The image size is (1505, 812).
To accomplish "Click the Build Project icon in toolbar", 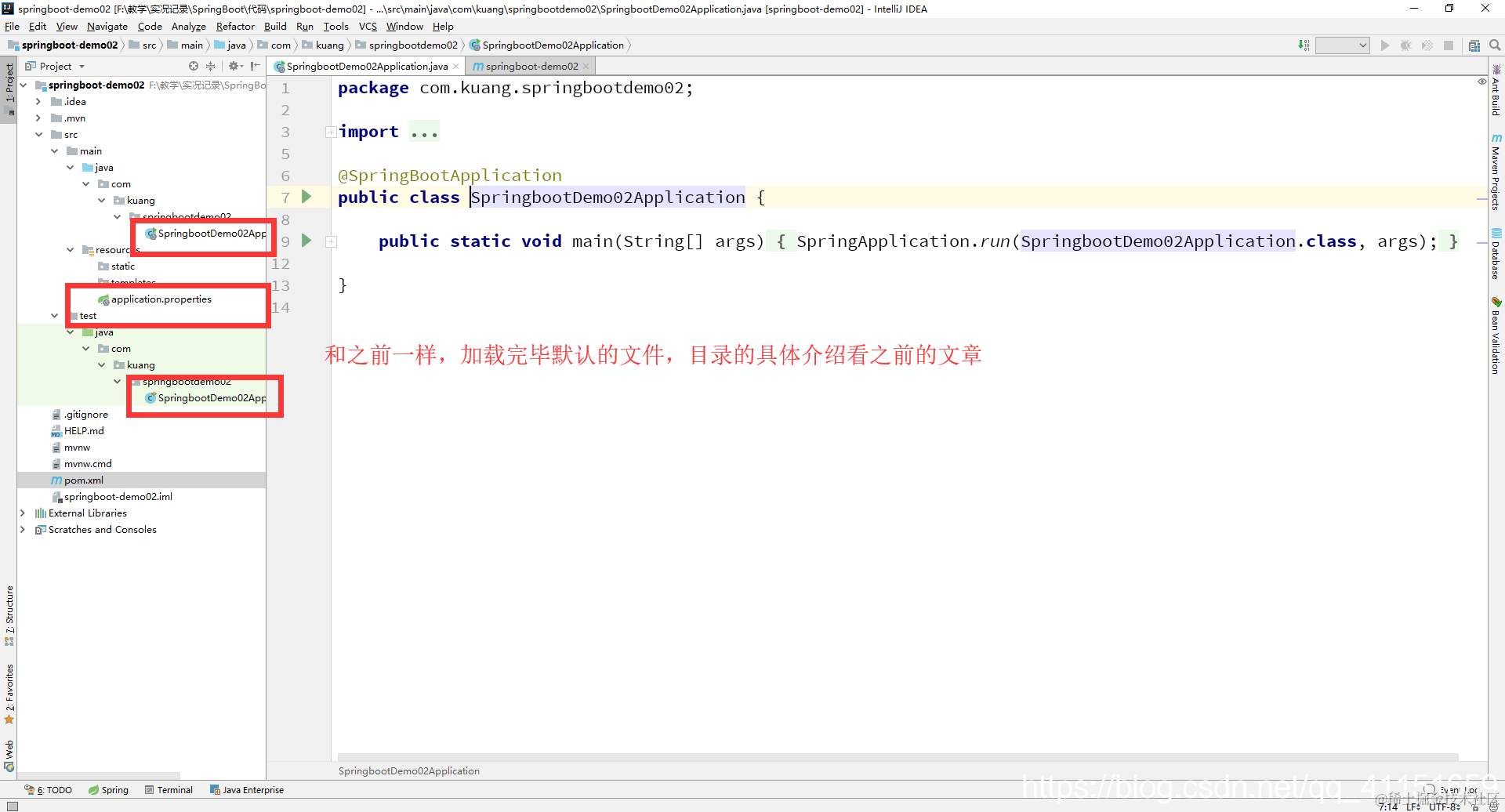I will 1304,45.
